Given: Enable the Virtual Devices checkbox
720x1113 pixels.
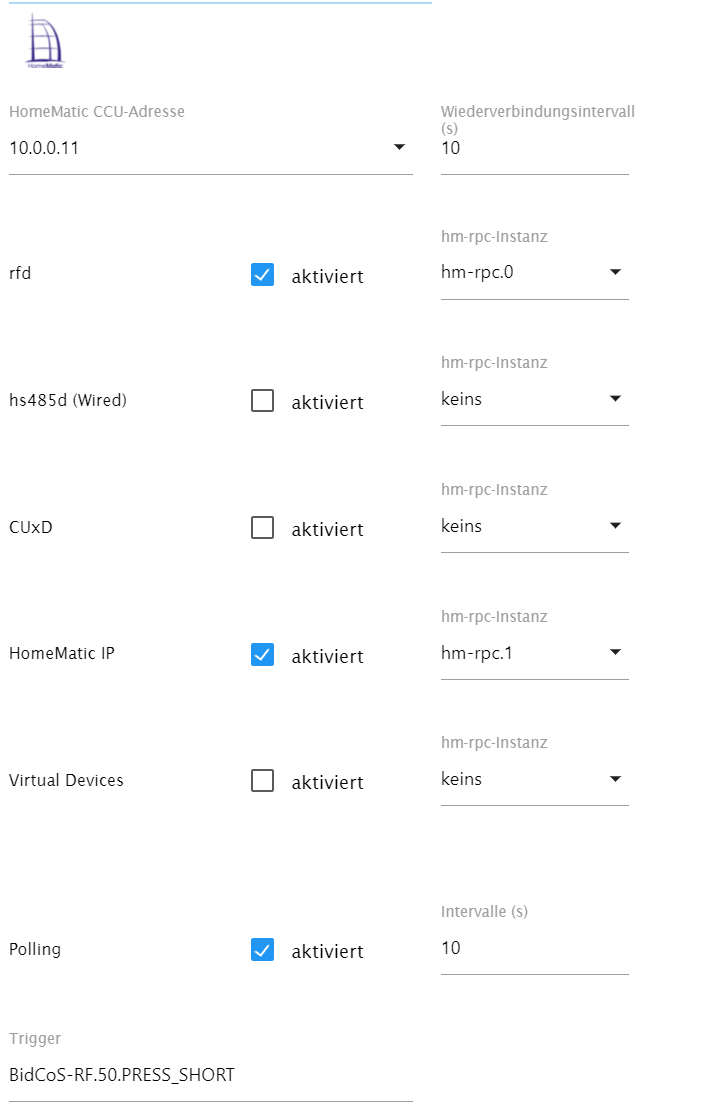Looking at the screenshot, I should 263,781.
